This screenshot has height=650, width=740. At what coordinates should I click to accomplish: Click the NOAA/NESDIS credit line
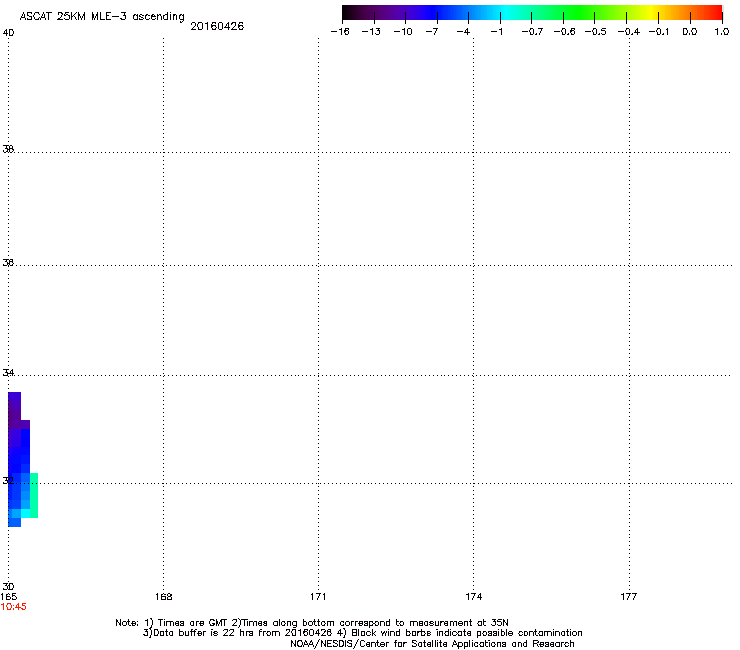(432, 644)
